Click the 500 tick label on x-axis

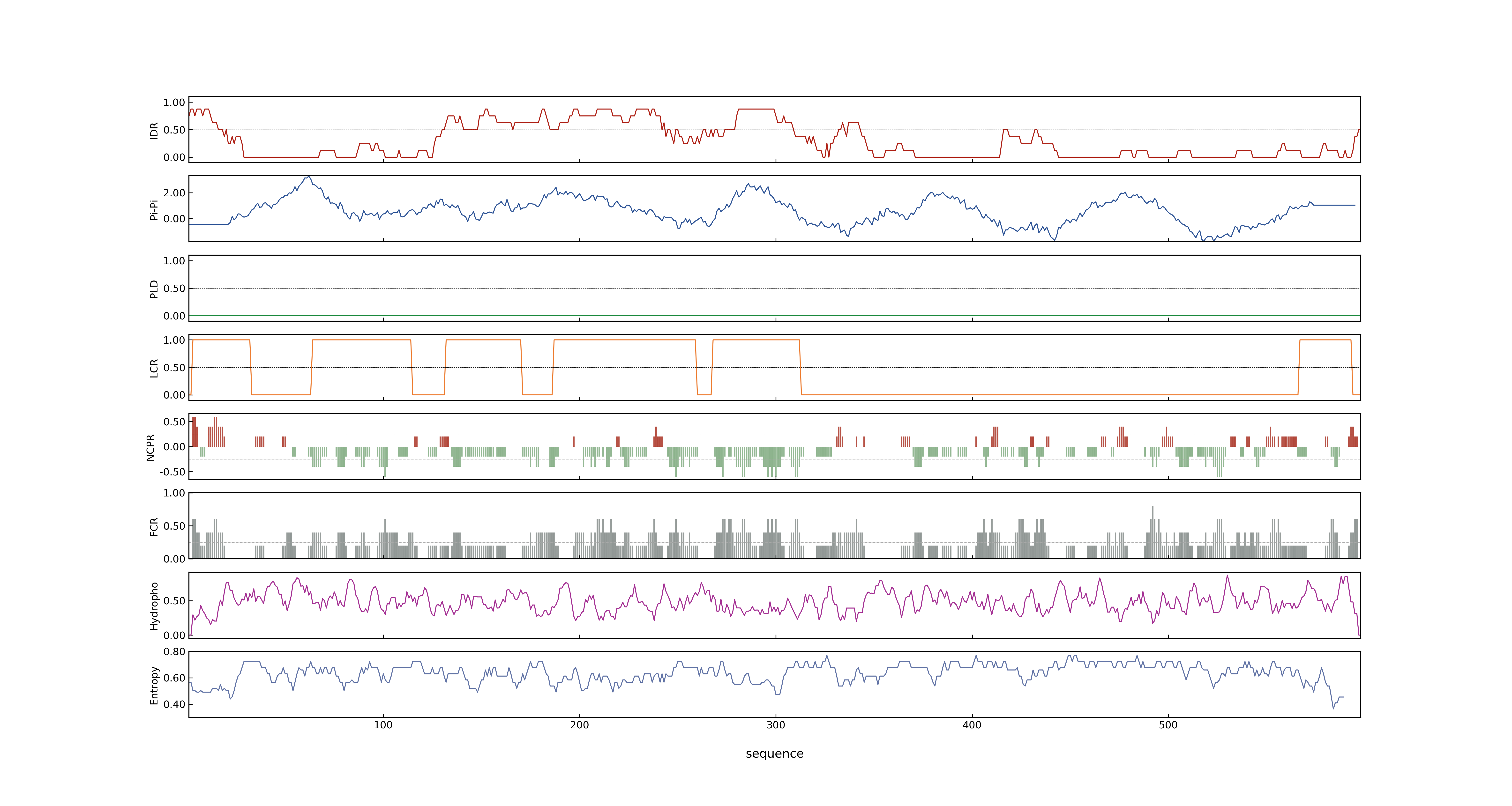pos(1168,725)
